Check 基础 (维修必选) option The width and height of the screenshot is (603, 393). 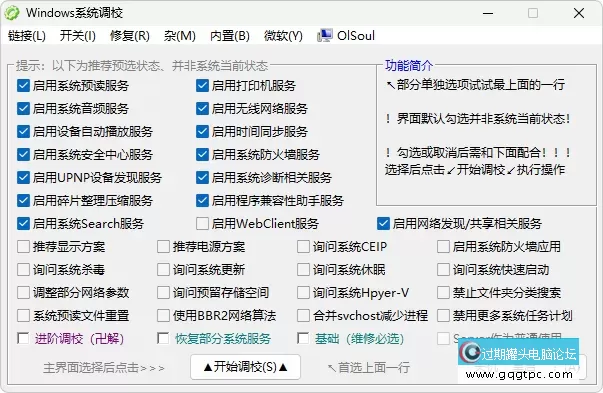[303, 338]
